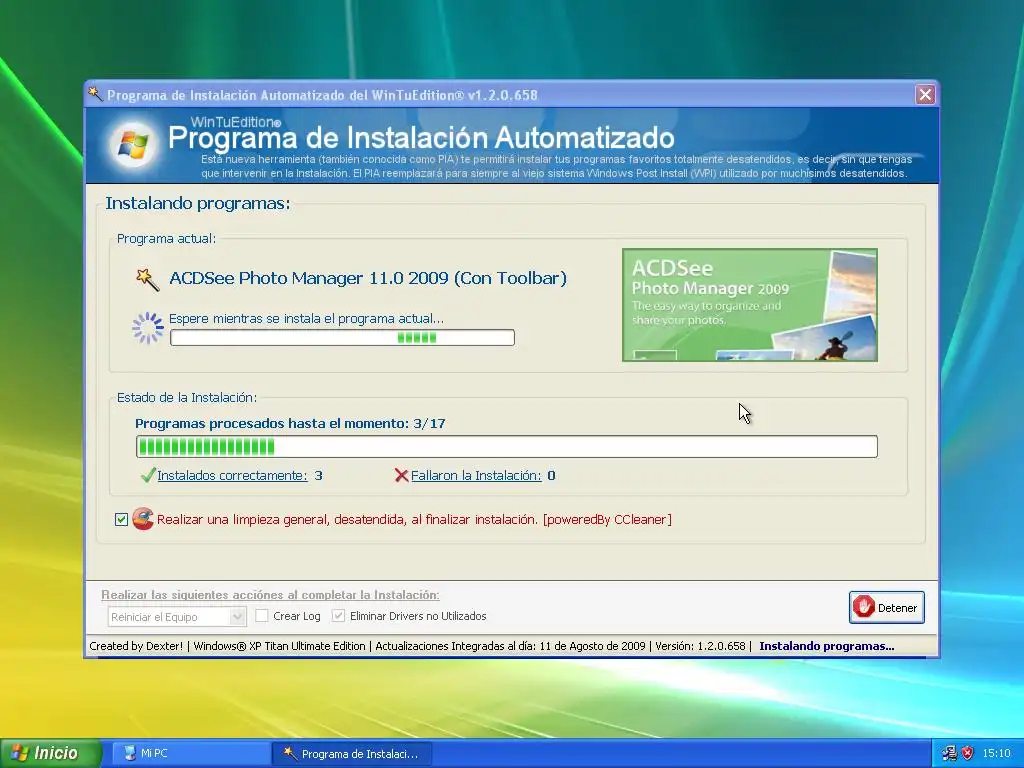Open the Instalados correctamente link
This screenshot has width=1024, height=768.
pyautogui.click(x=232, y=475)
